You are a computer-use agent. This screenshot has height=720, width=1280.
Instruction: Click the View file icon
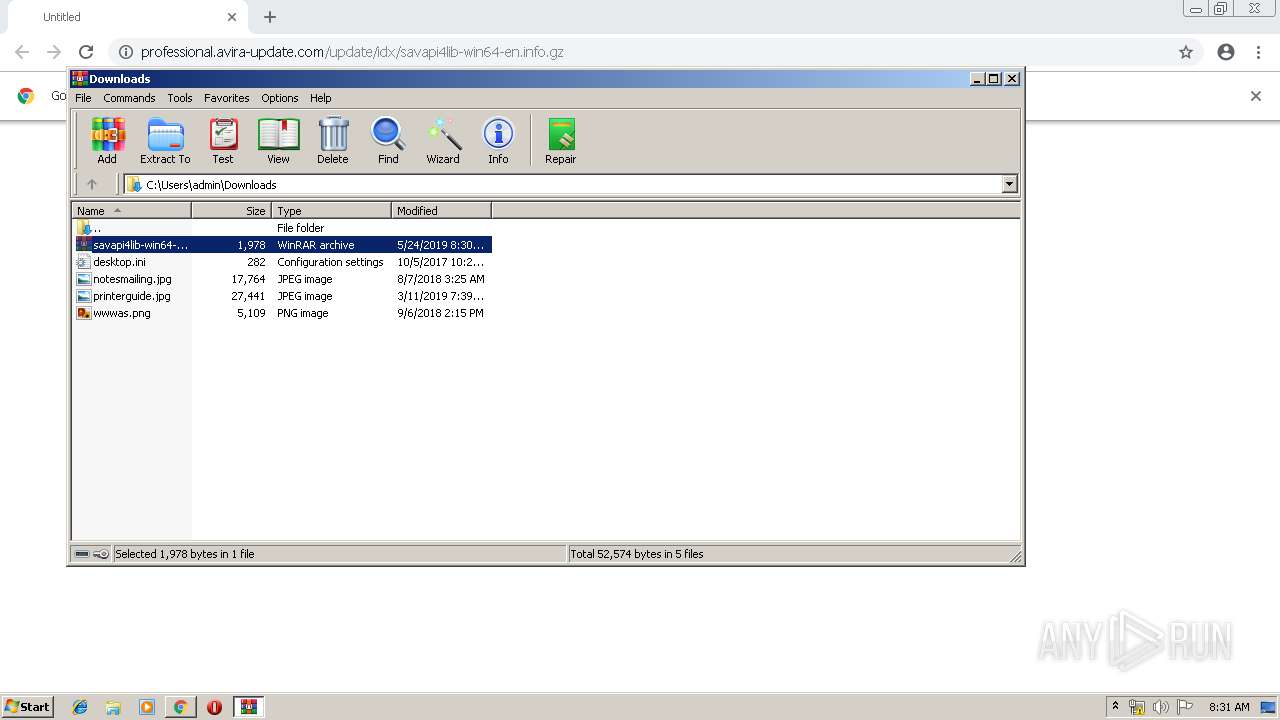click(x=278, y=140)
